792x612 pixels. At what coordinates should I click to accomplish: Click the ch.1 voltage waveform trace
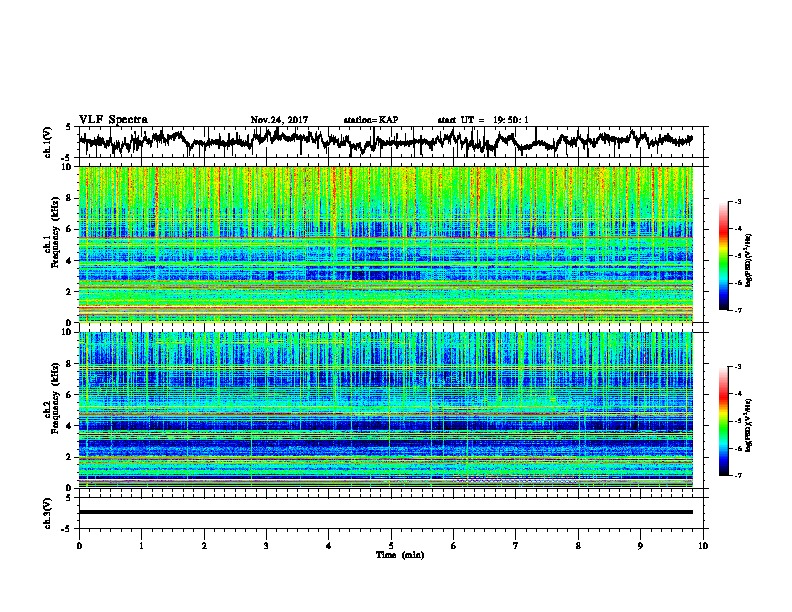(385, 141)
